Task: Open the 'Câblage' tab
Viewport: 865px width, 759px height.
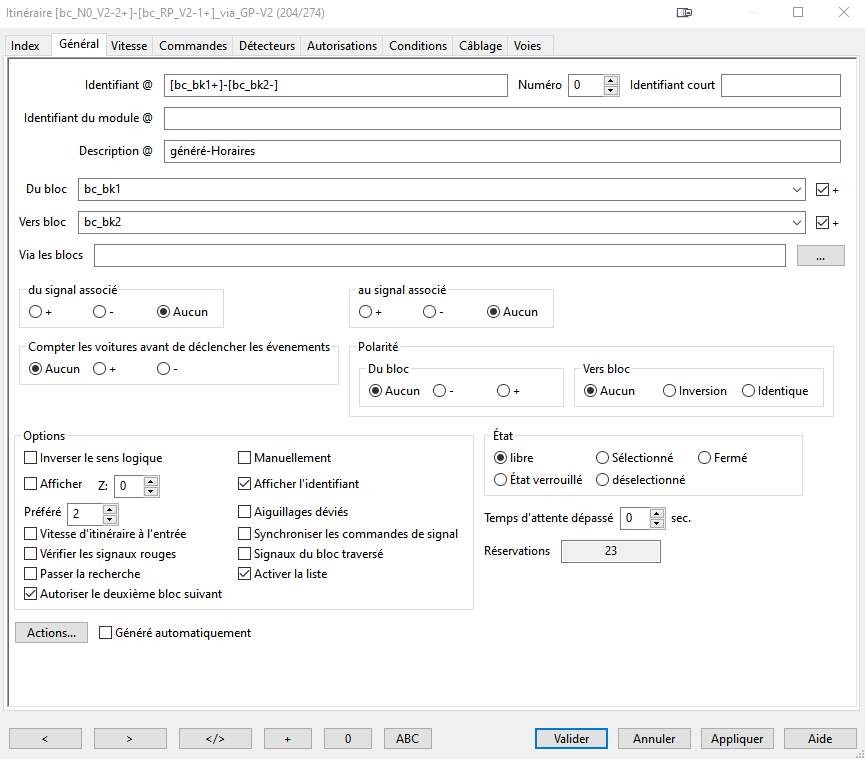Action: [x=480, y=46]
